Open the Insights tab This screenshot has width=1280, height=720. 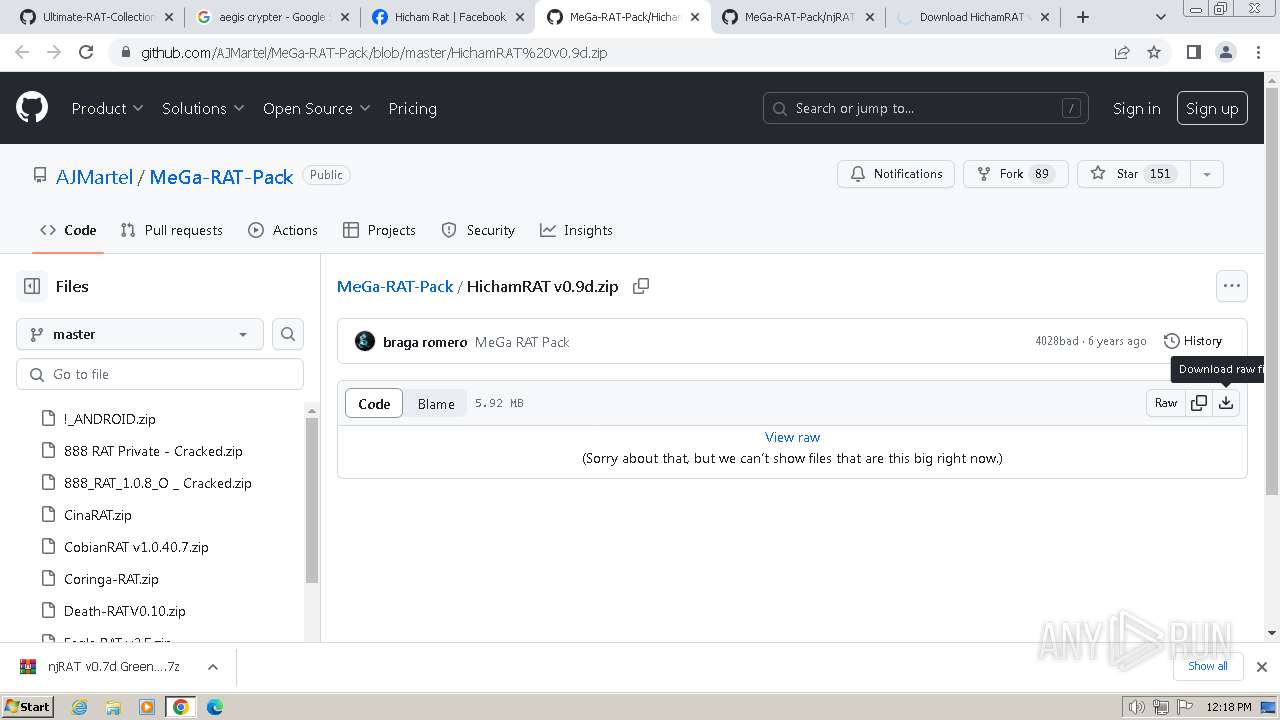pyautogui.click(x=576, y=230)
